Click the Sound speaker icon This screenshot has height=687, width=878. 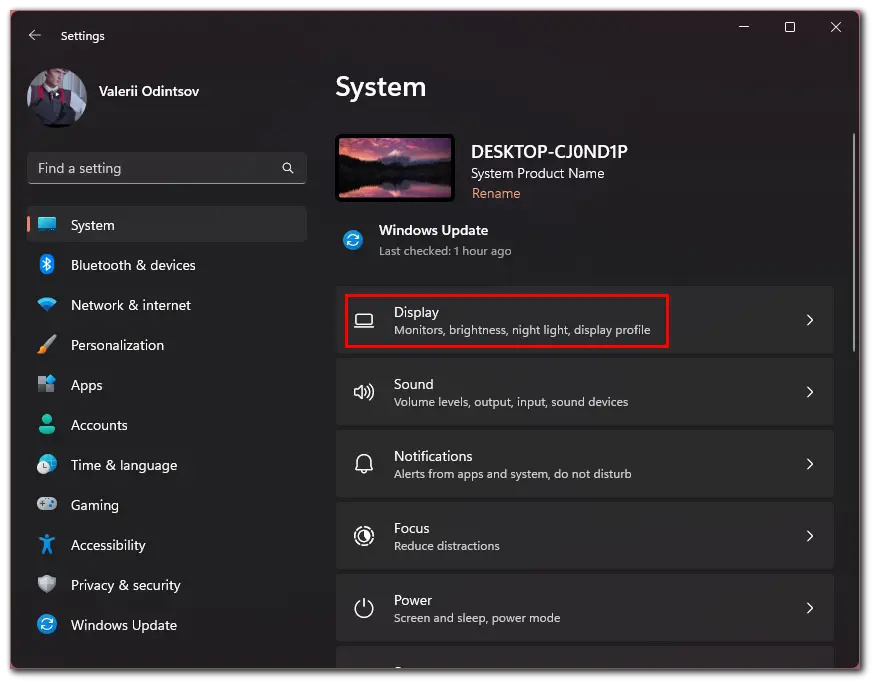(364, 392)
